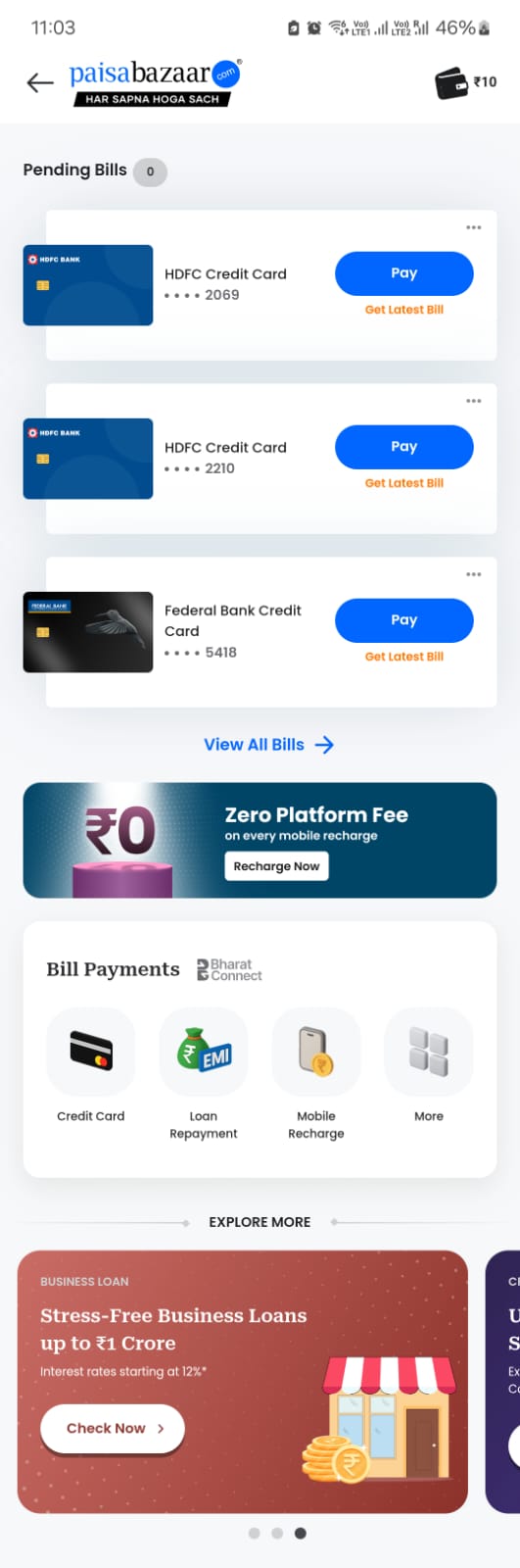Open options menu for Federal Bank card

[474, 574]
